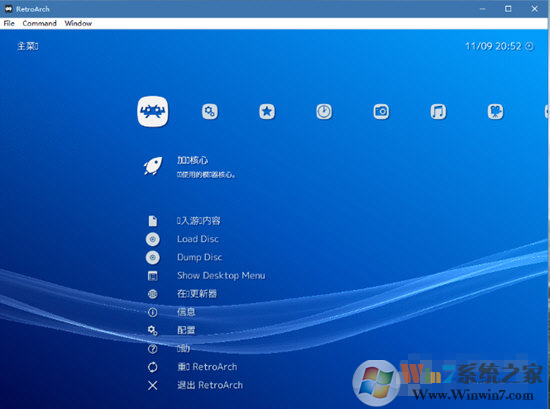The height and width of the screenshot is (409, 550).
Task: Click the question mark help icon
Action: 153,349
